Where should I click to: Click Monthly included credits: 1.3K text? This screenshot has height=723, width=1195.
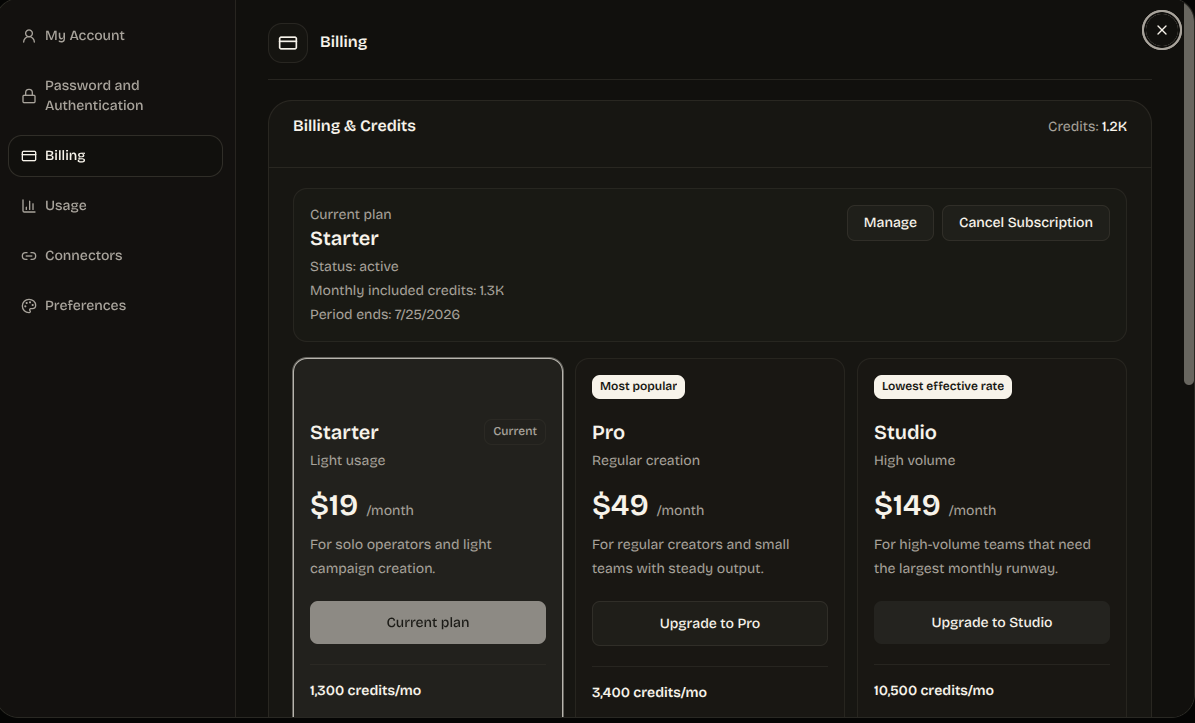(407, 290)
